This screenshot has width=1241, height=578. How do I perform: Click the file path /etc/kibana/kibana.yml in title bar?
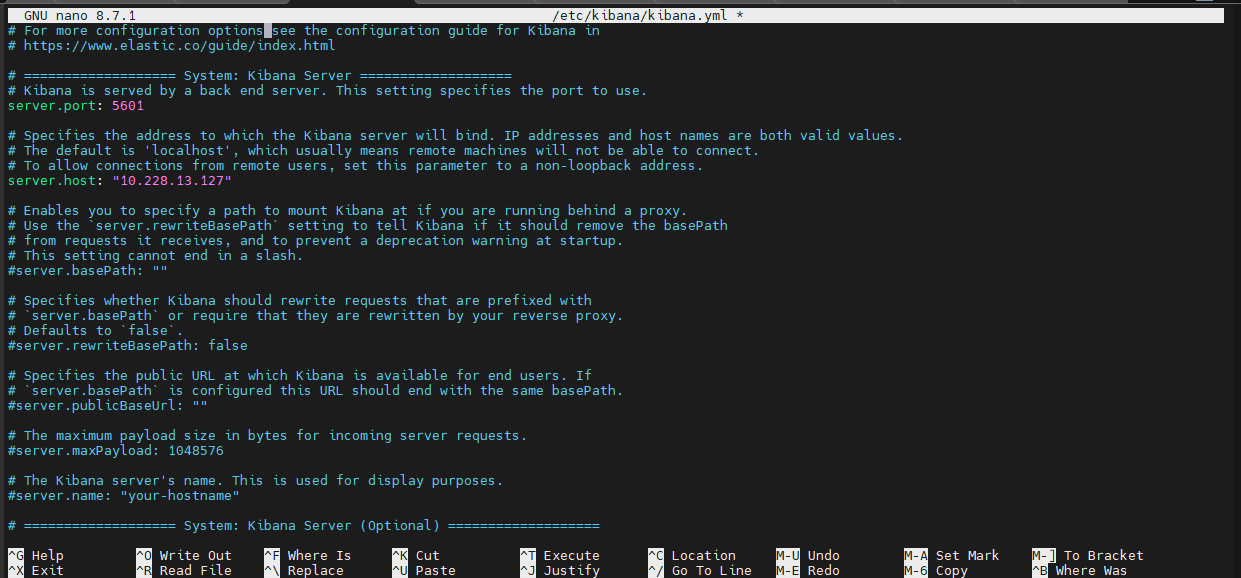point(640,16)
